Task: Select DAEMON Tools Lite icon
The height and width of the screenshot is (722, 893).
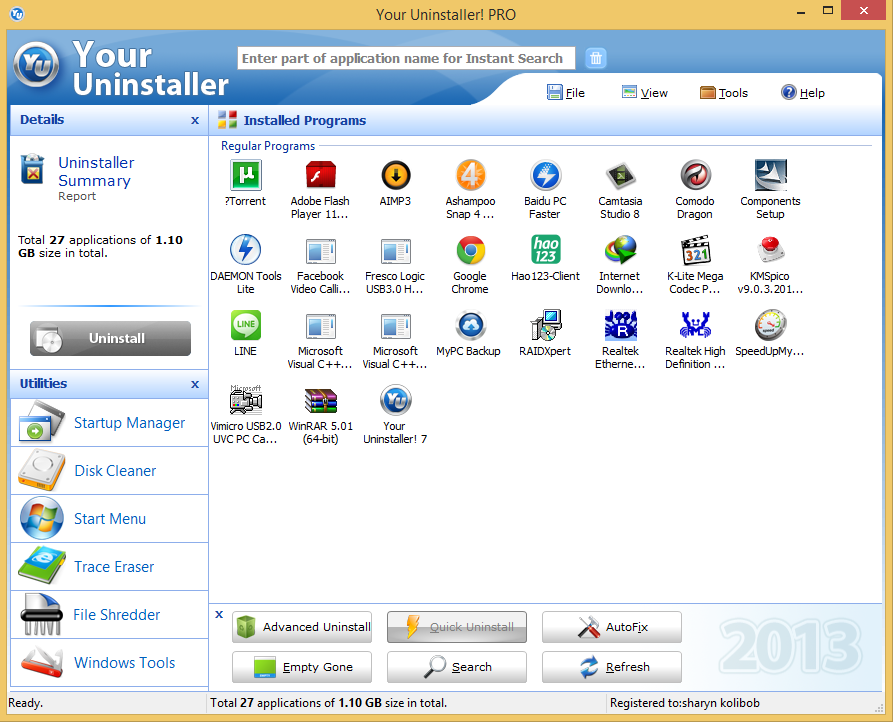Action: click(245, 250)
